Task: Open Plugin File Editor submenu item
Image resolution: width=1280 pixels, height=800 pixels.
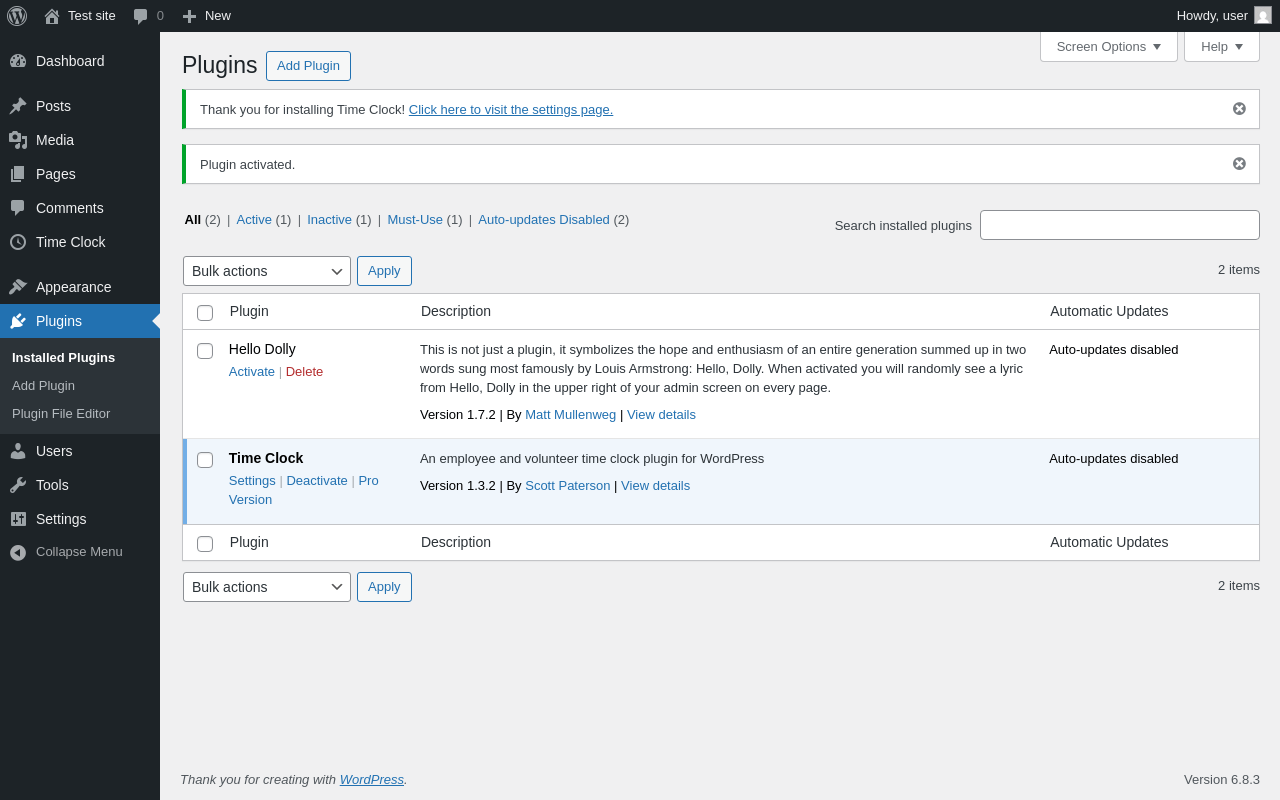Action: click(61, 414)
